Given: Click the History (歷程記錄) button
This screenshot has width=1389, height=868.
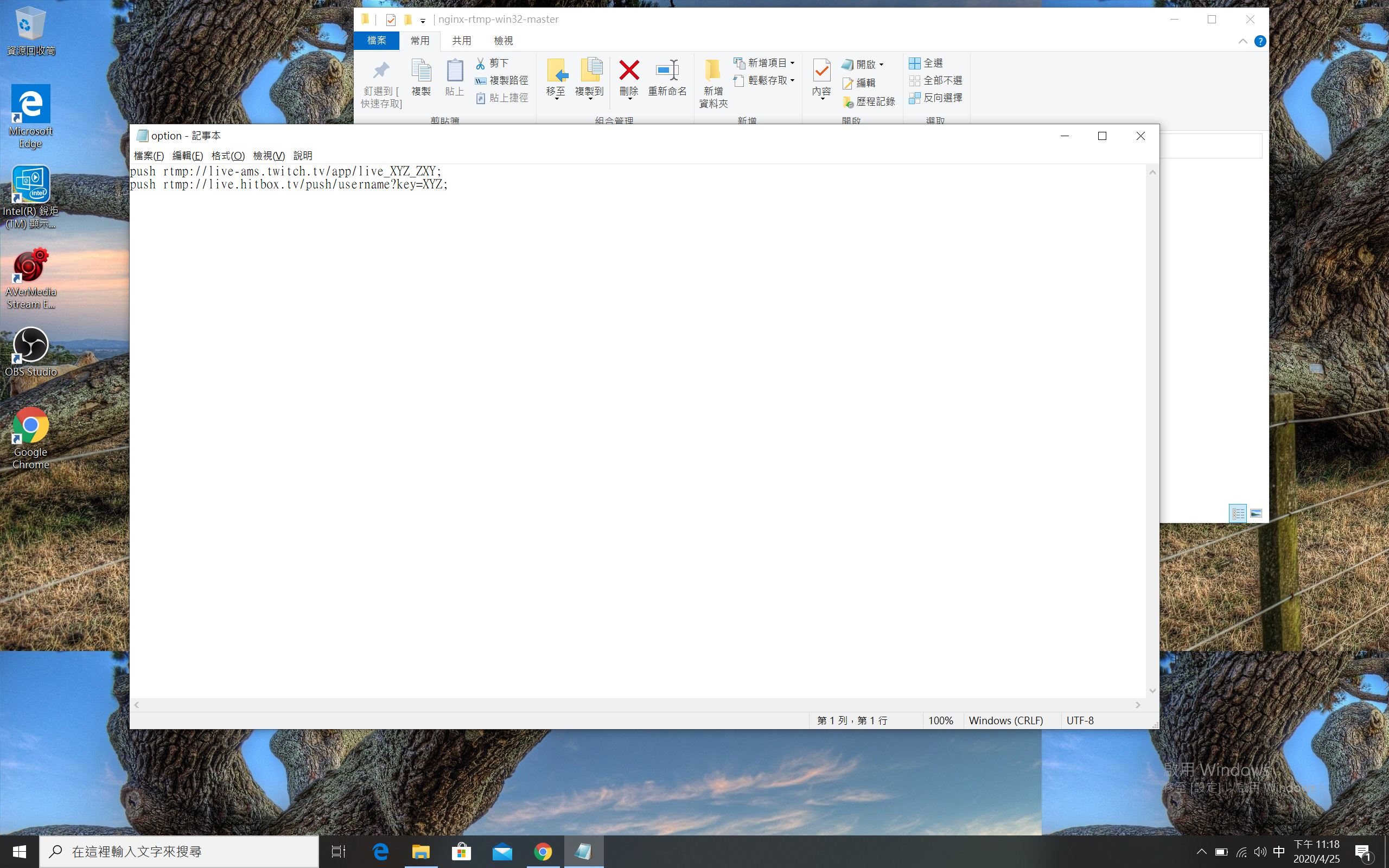Looking at the screenshot, I should click(x=869, y=101).
